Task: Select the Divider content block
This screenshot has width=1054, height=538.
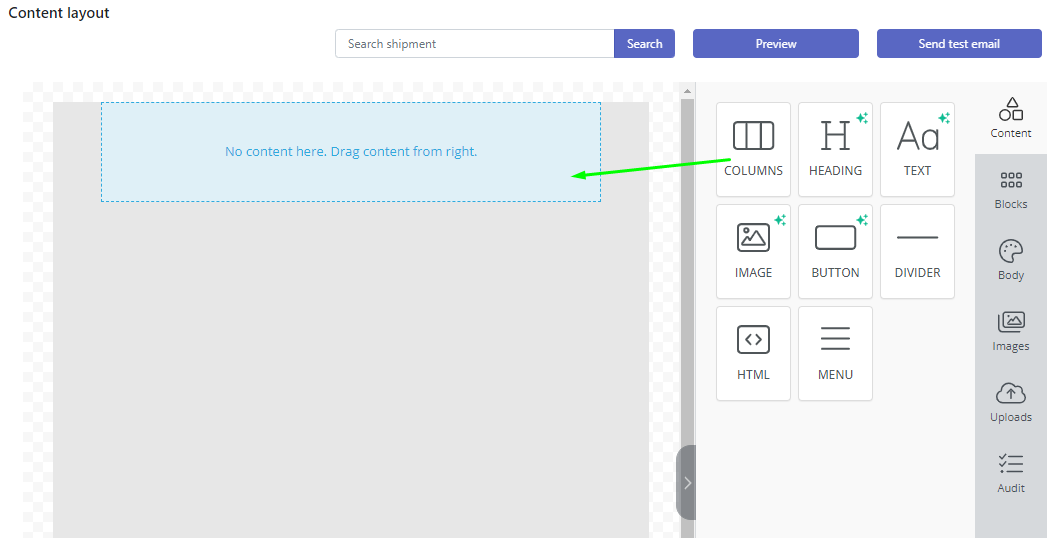Action: [x=917, y=251]
